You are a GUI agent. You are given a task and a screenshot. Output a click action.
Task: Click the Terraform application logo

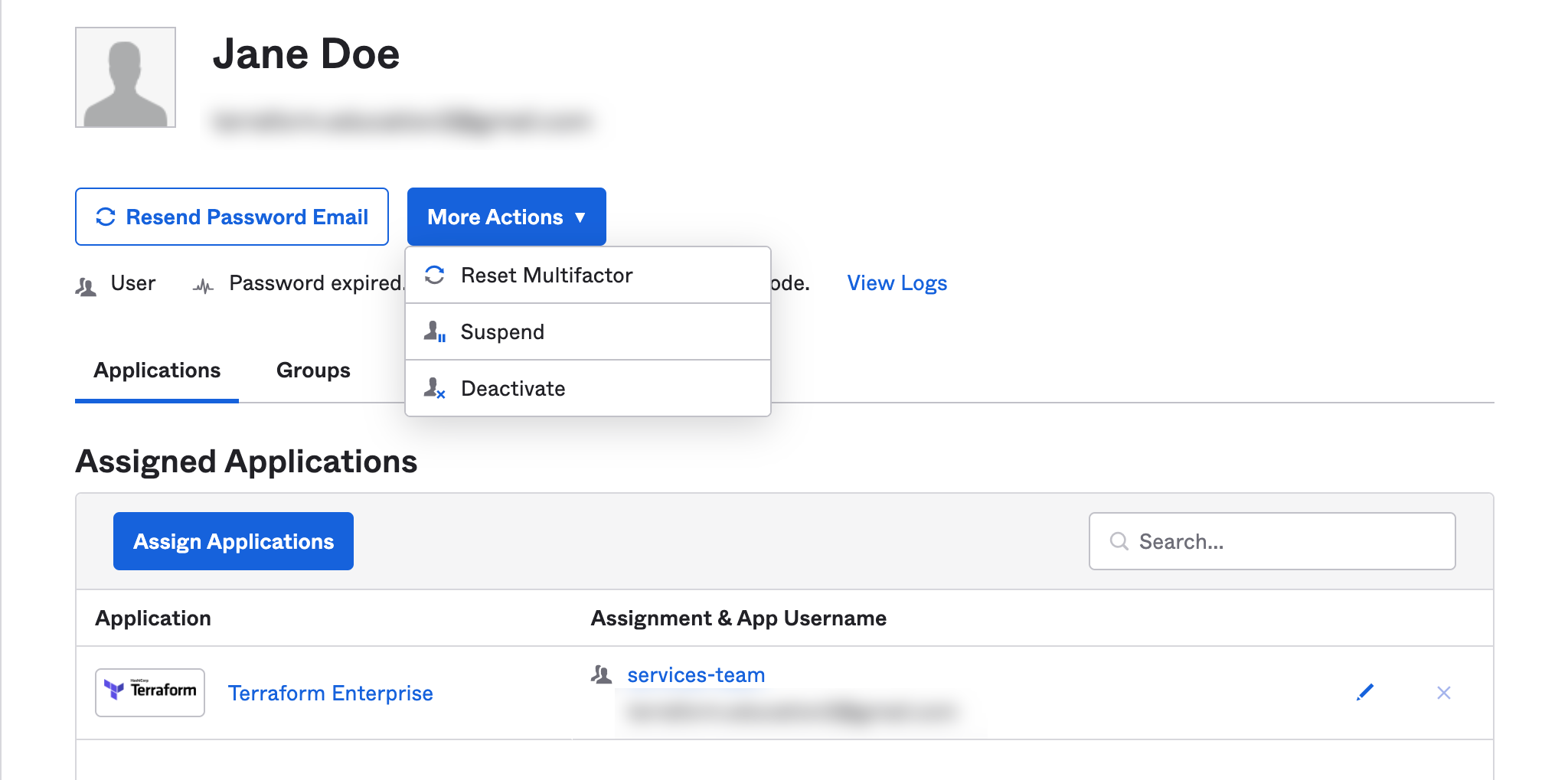[x=150, y=693]
